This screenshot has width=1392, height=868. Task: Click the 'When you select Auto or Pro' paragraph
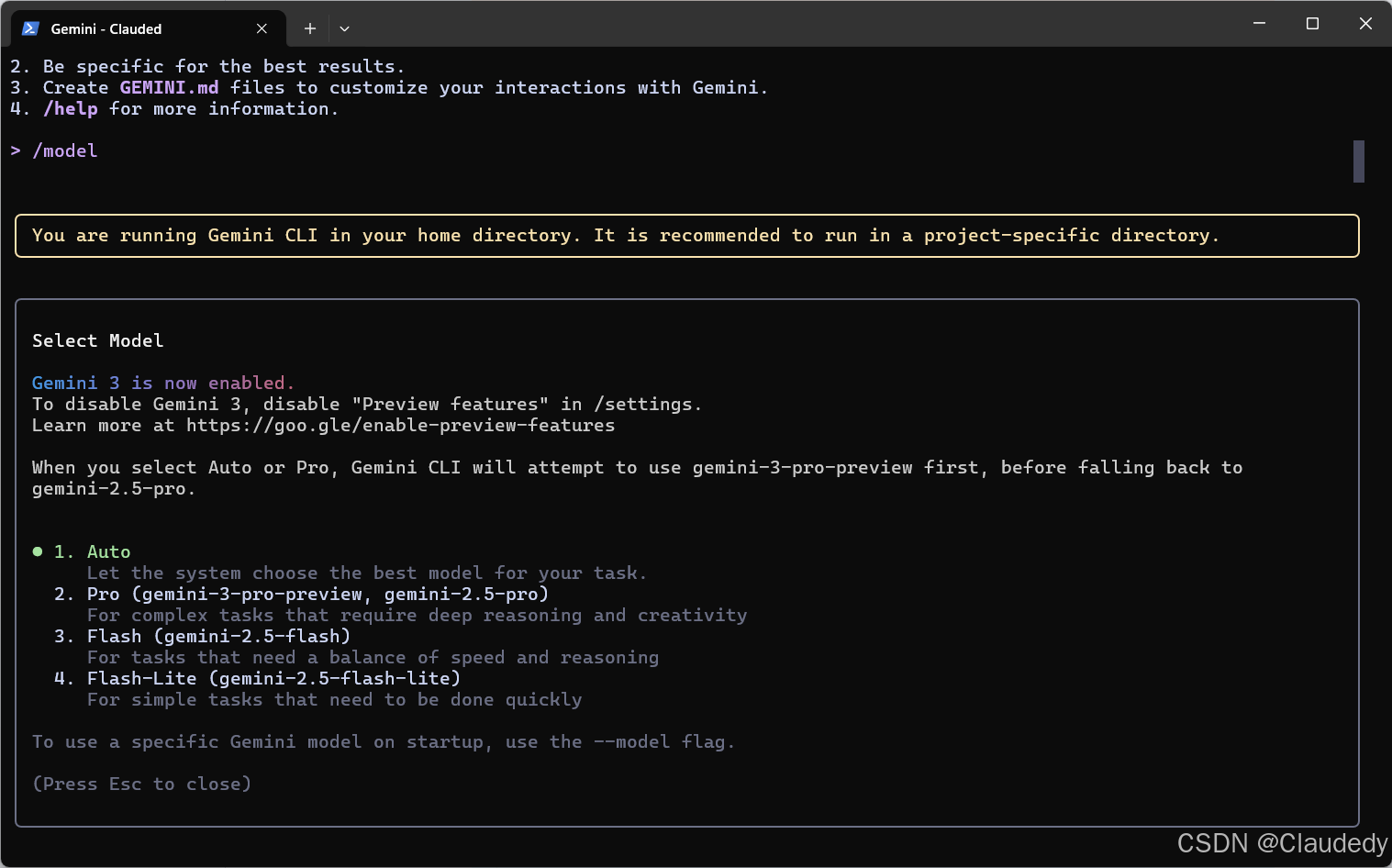[637, 477]
